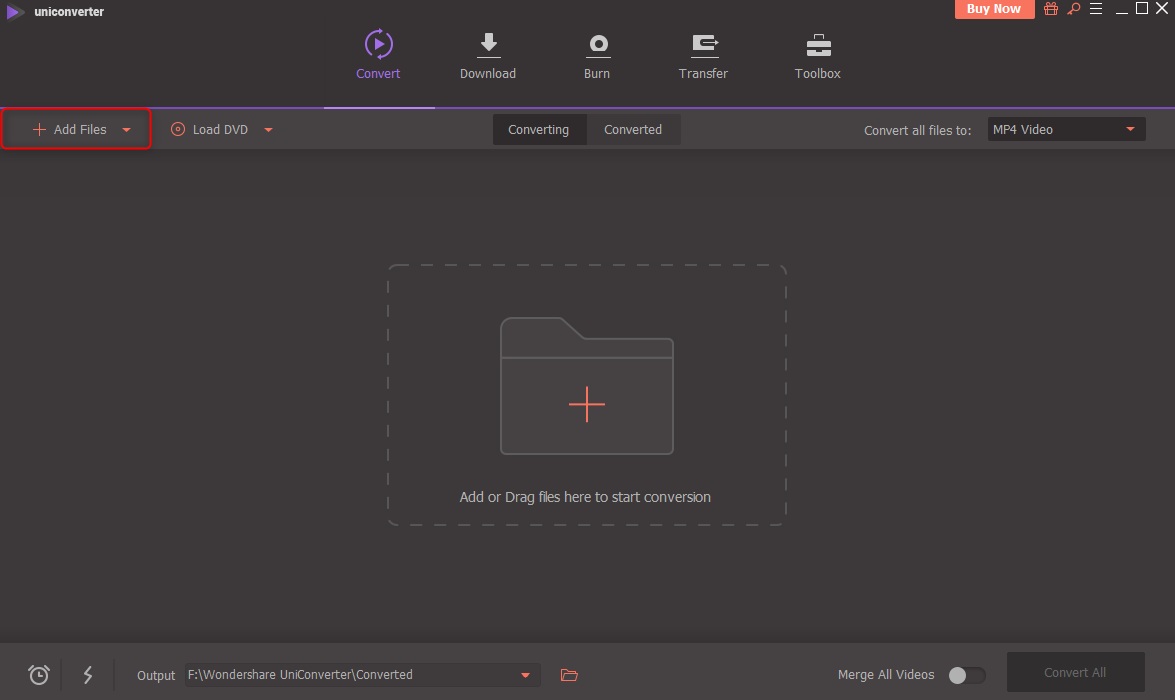The image size is (1175, 700).
Task: Select the Converting tab
Action: [538, 129]
